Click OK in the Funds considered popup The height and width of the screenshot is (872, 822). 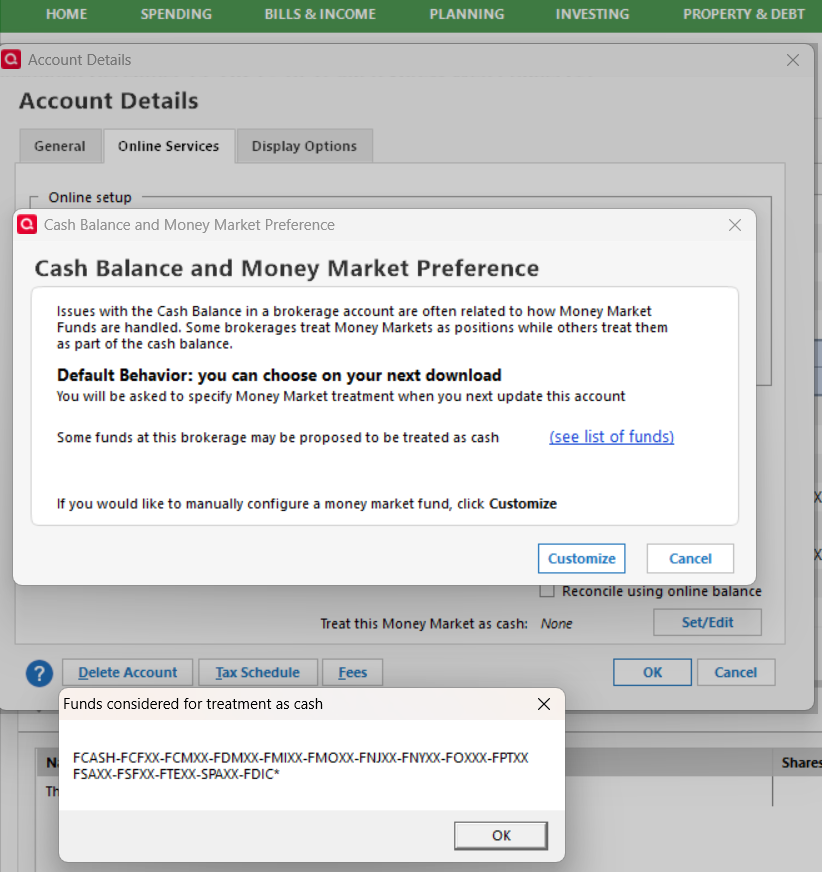coord(501,835)
